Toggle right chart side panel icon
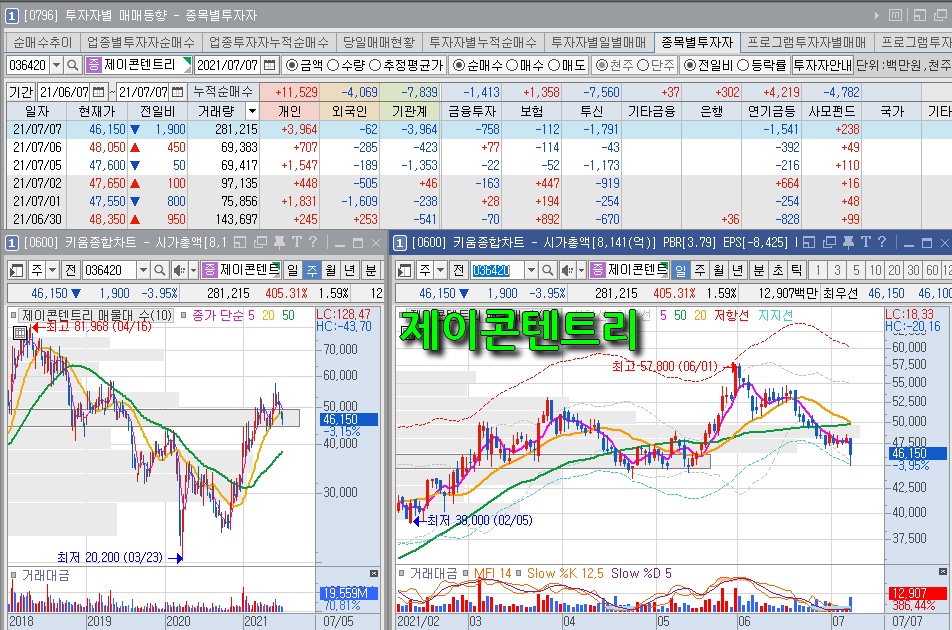 pyautogui.click(x=404, y=270)
